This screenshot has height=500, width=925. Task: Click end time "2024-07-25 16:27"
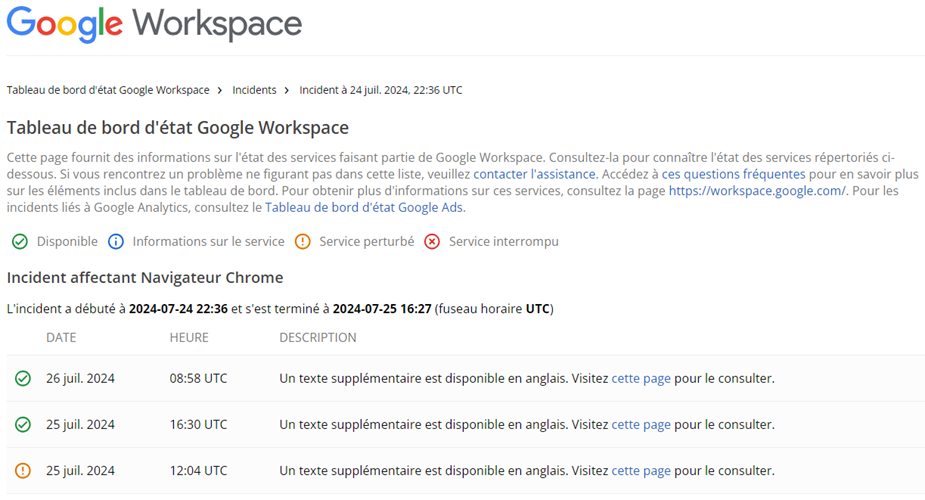point(382,309)
